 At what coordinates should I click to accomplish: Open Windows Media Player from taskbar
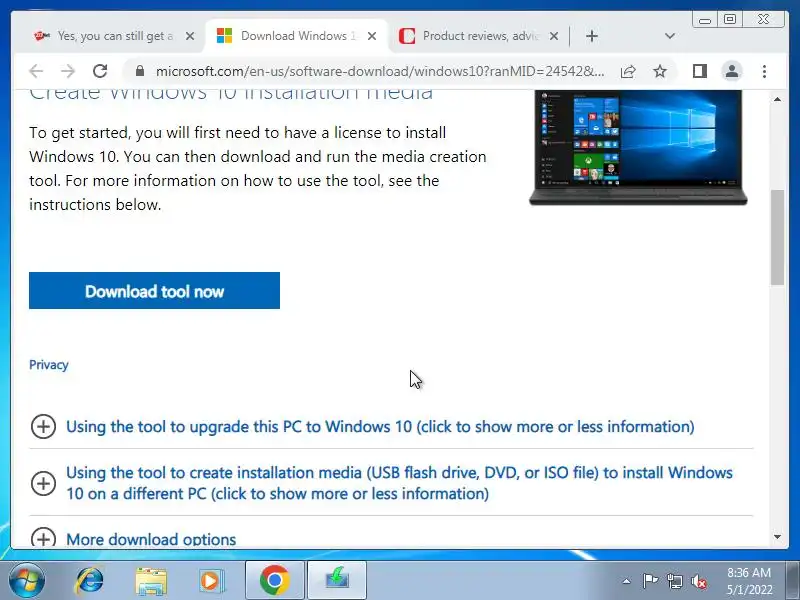(x=211, y=581)
